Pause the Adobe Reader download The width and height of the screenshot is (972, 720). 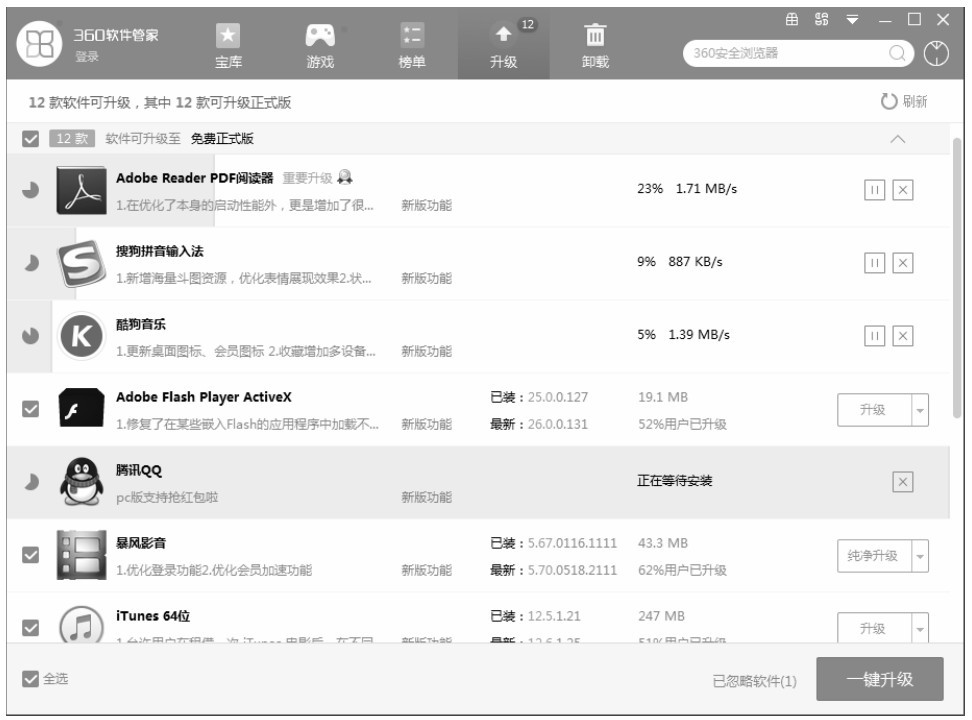point(874,190)
